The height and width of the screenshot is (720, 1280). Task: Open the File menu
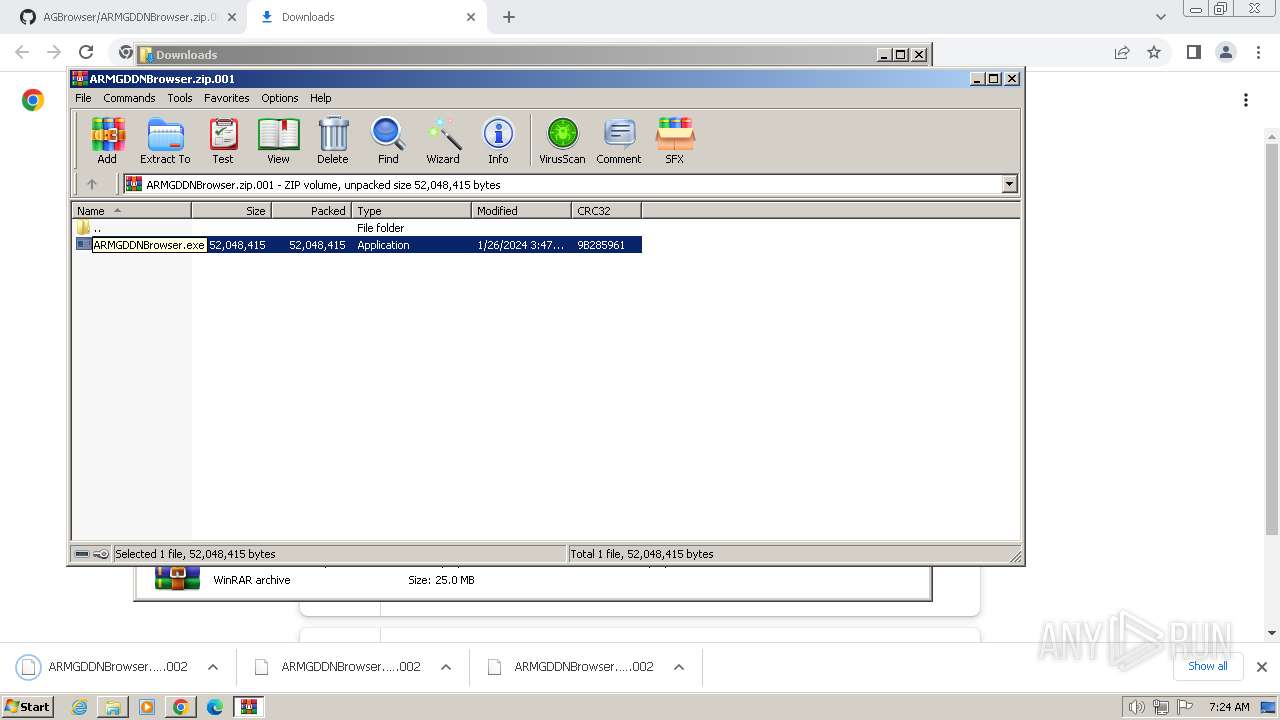(83, 98)
